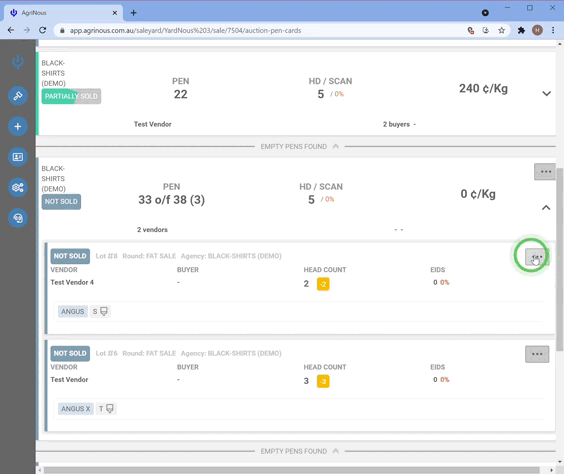This screenshot has width=564, height=474.
Task: Open three-dot menu for Pen 33 card
Action: [545, 172]
